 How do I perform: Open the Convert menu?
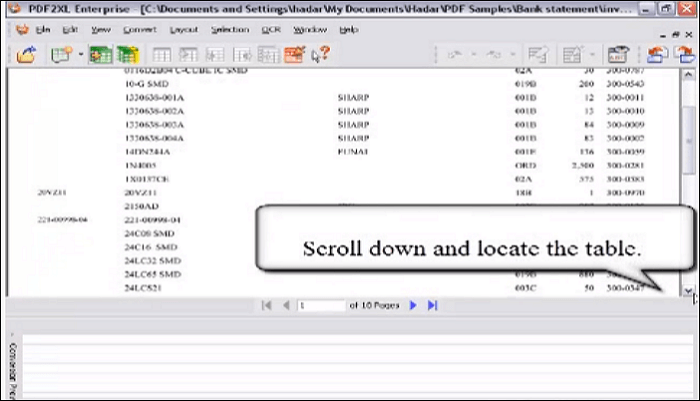(x=139, y=30)
